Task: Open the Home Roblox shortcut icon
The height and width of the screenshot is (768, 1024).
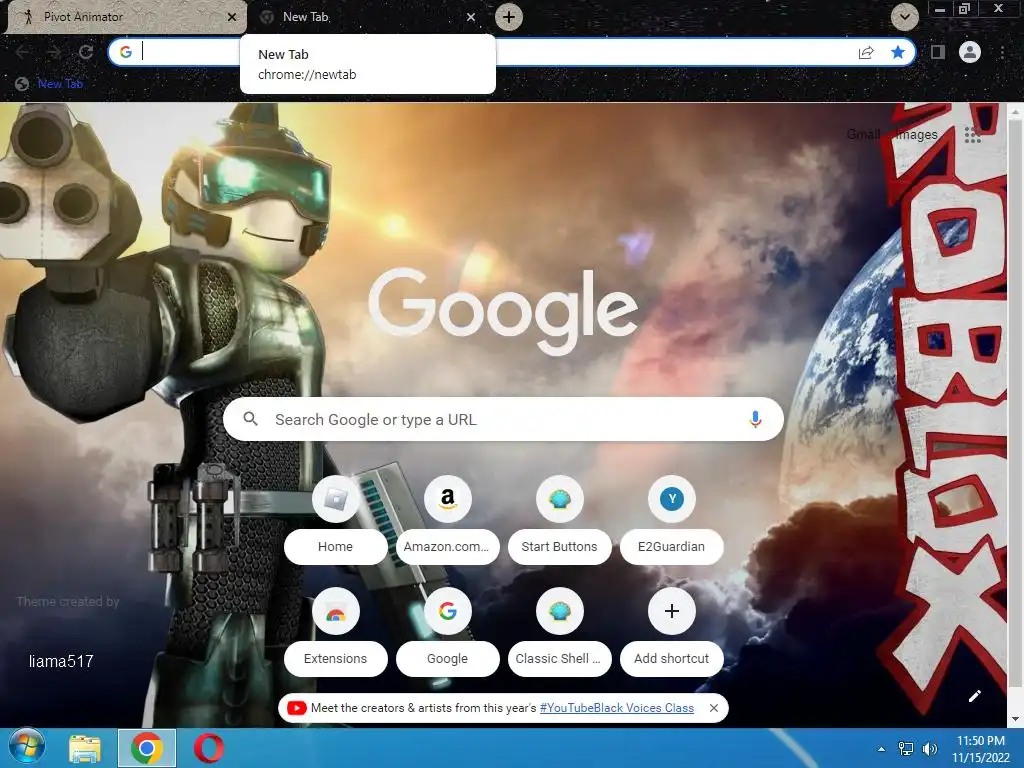Action: pos(336,499)
